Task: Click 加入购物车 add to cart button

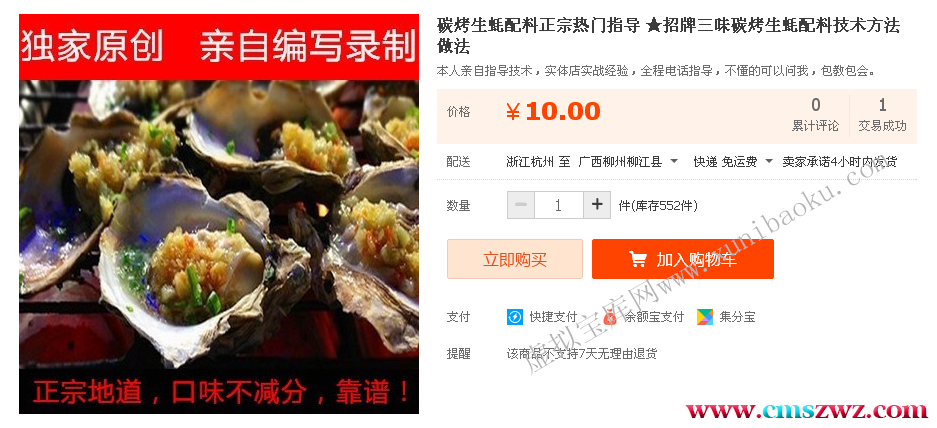Action: pyautogui.click(x=682, y=259)
